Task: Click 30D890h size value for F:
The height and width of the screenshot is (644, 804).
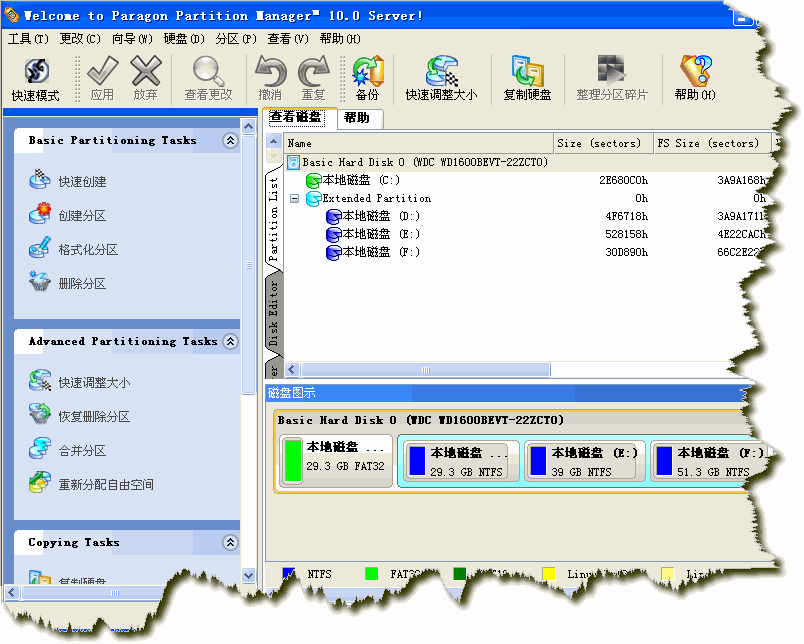Action: click(627, 252)
